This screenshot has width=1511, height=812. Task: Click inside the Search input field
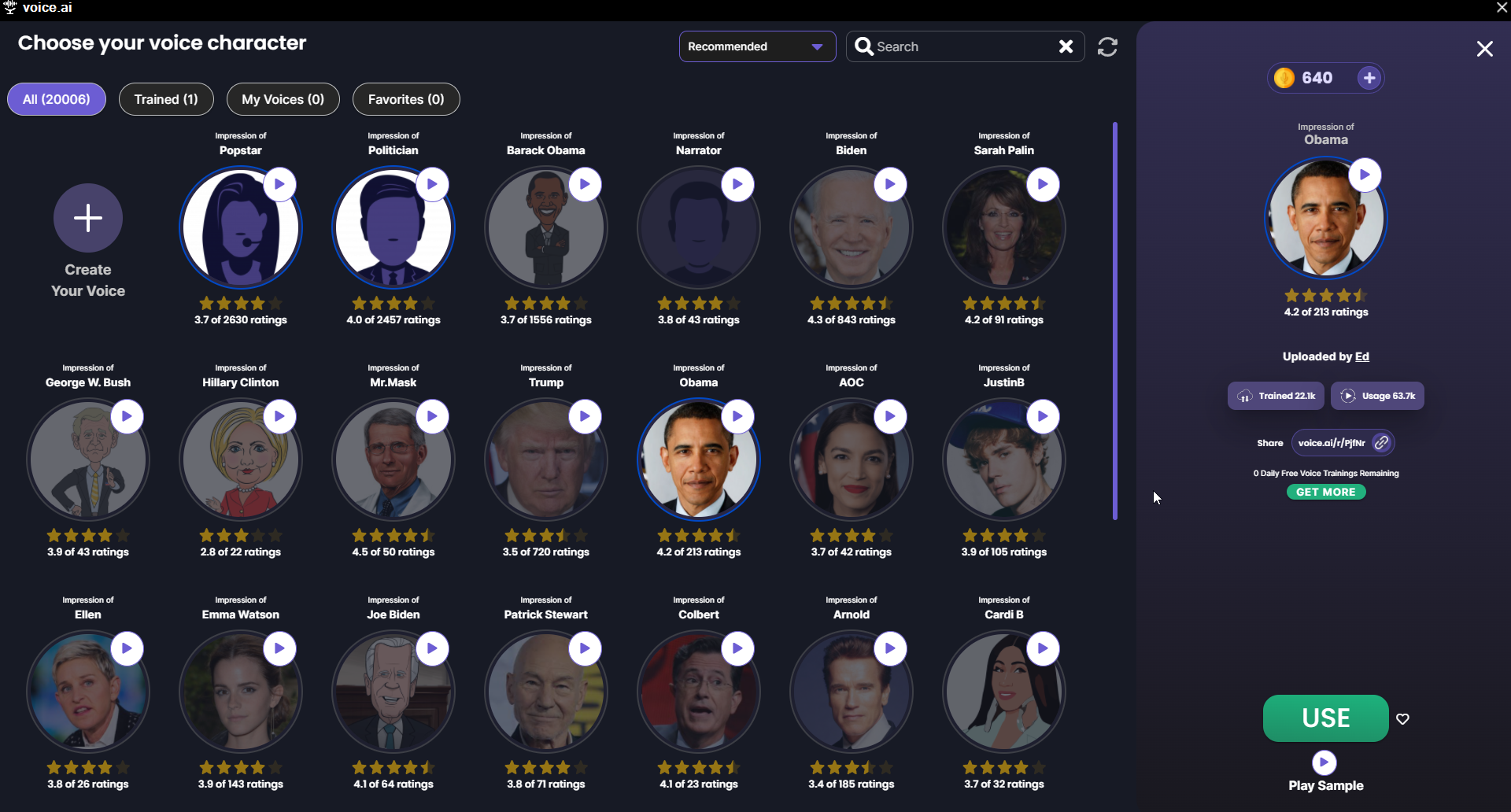pos(964,47)
